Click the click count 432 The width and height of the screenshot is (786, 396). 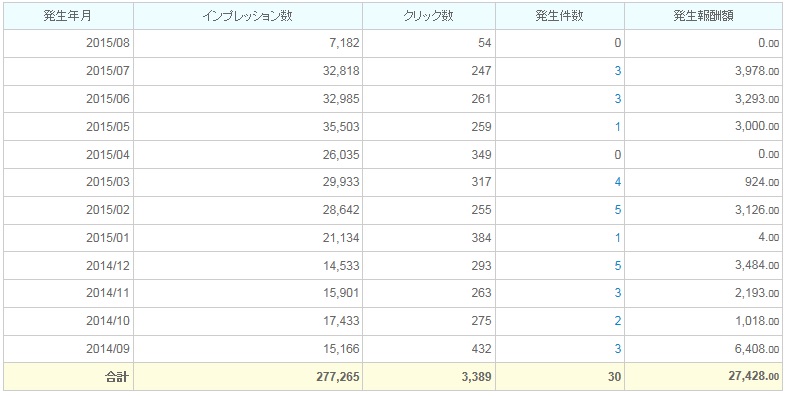[482, 349]
